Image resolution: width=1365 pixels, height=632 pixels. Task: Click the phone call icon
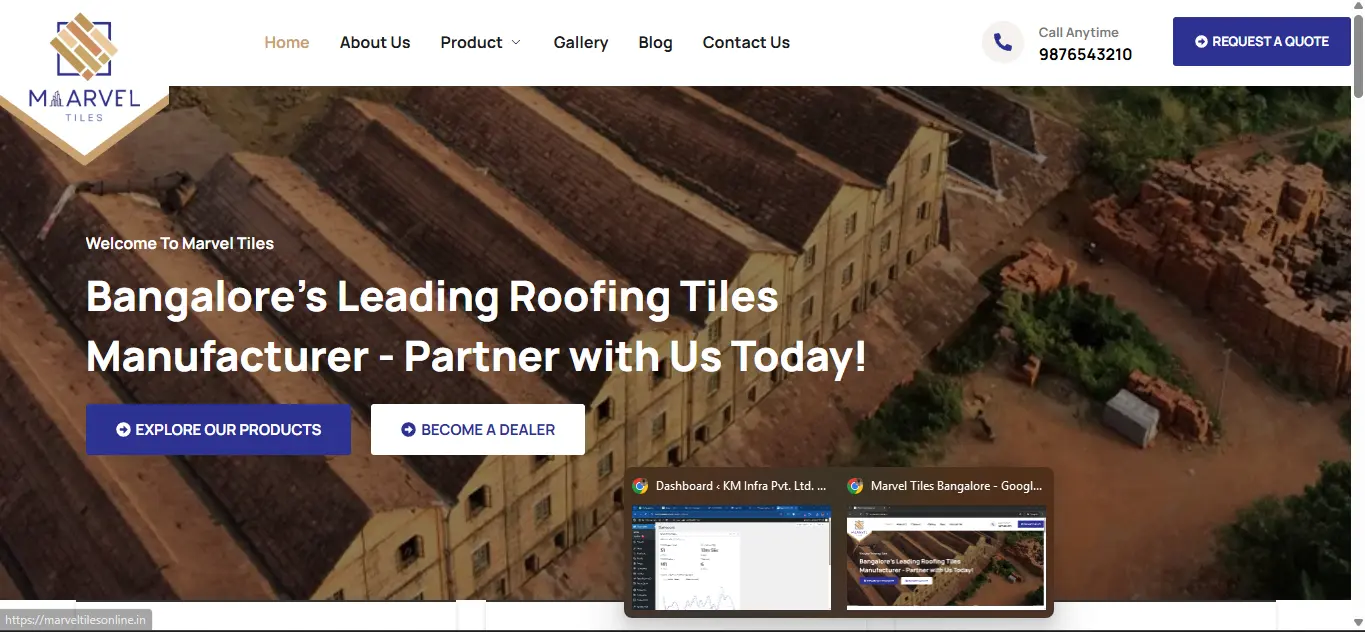[1003, 42]
